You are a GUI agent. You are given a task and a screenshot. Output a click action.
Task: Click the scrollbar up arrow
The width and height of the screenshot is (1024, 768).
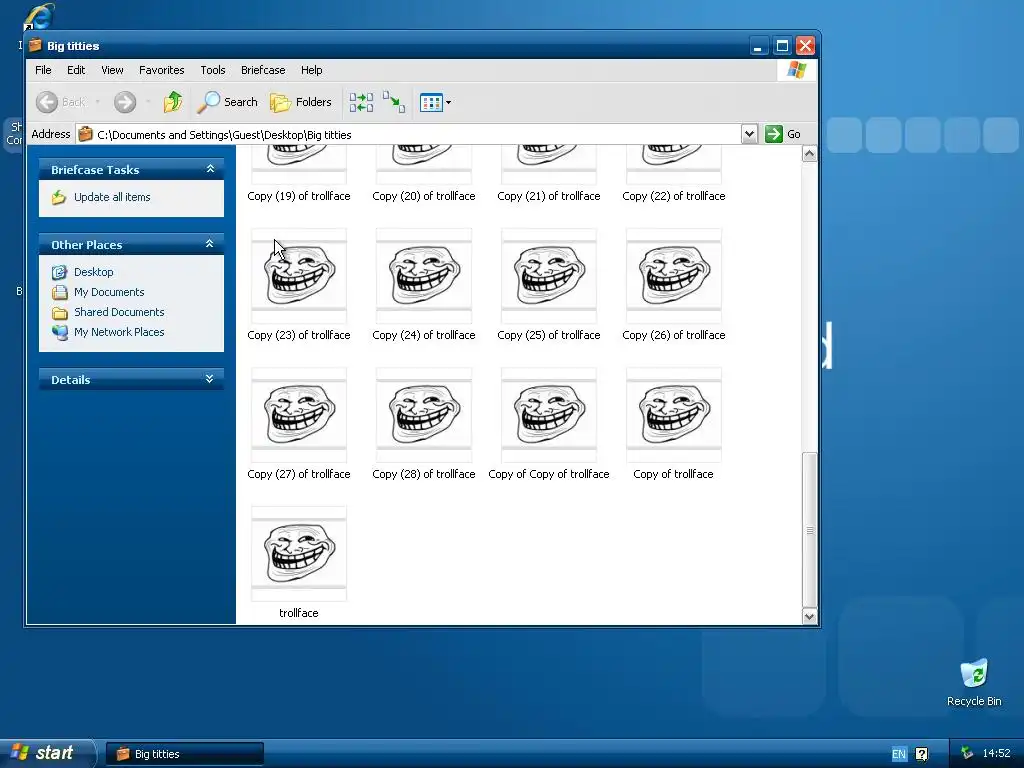coord(809,153)
